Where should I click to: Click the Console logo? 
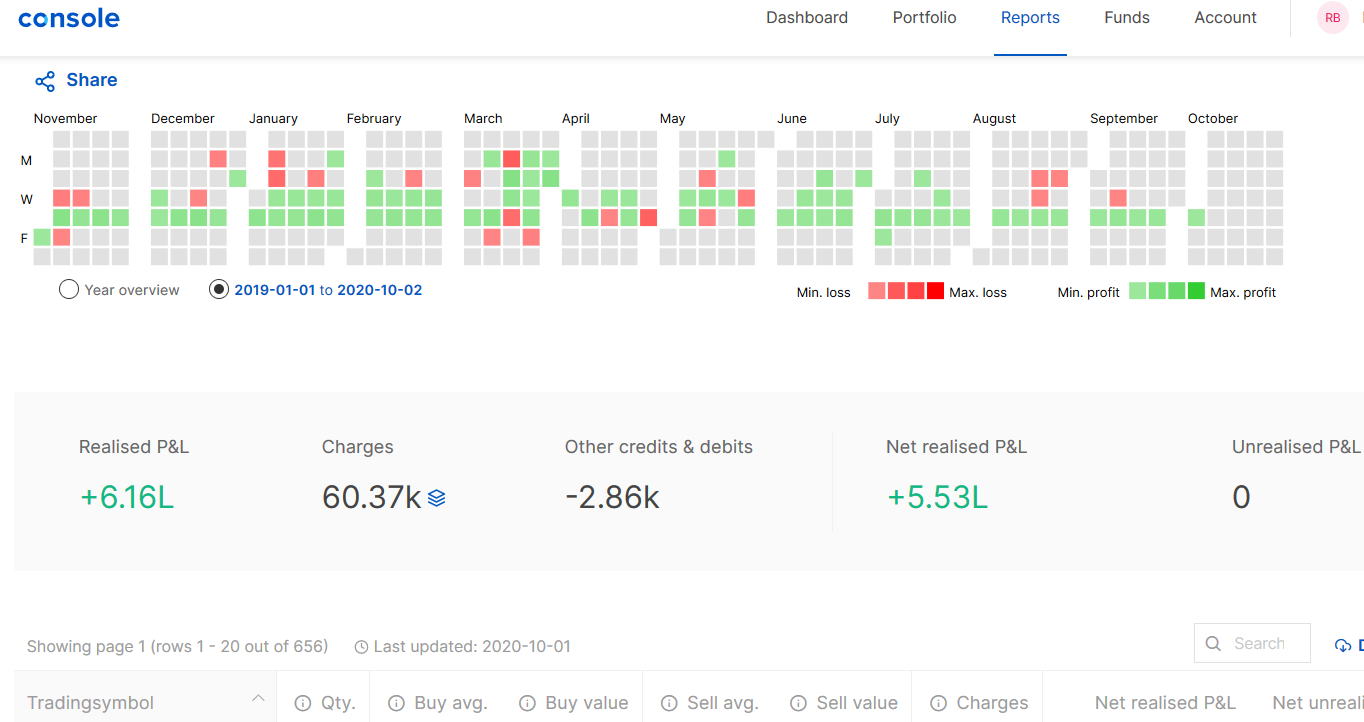click(69, 18)
